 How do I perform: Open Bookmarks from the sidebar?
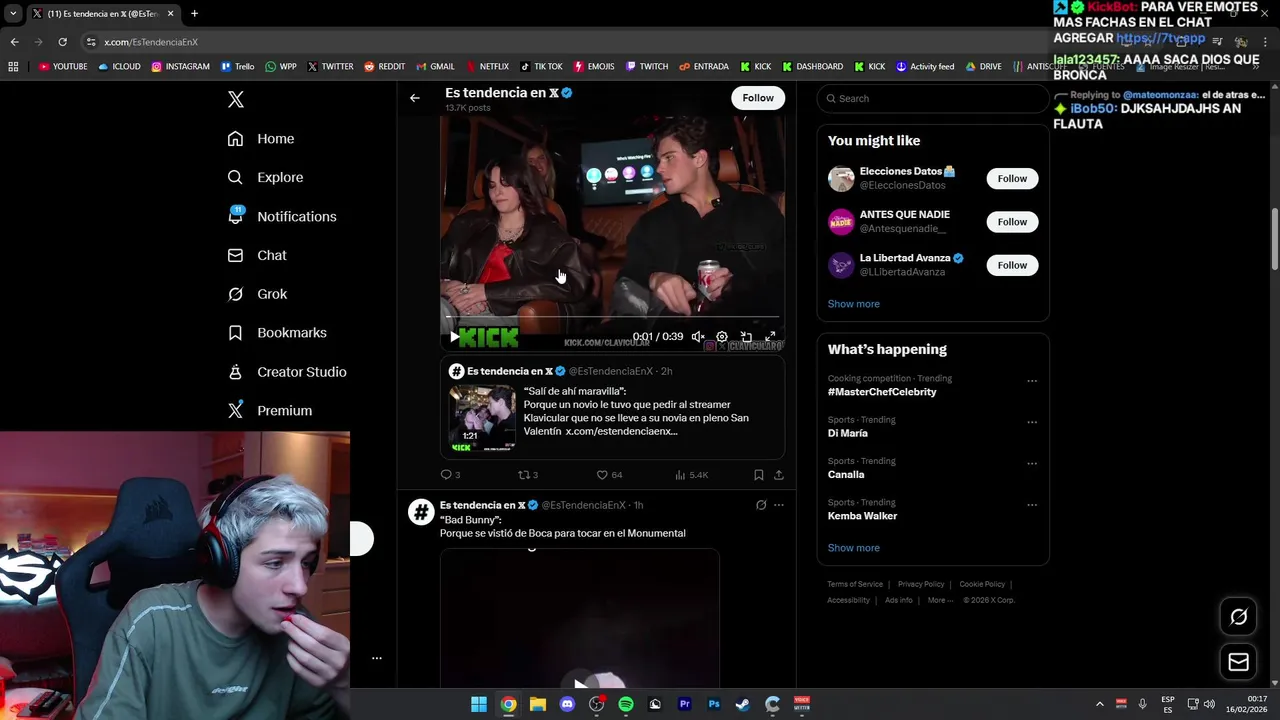click(x=277, y=332)
